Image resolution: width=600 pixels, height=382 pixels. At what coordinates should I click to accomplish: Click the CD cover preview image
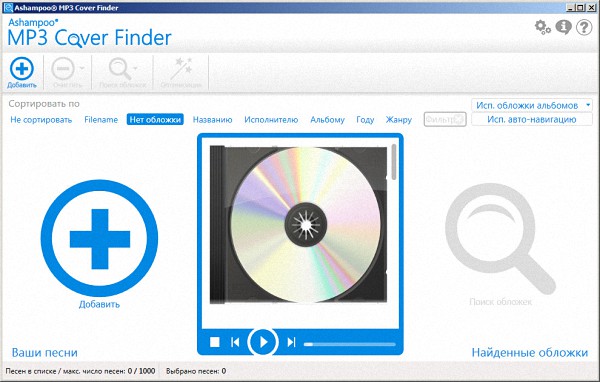(x=298, y=224)
